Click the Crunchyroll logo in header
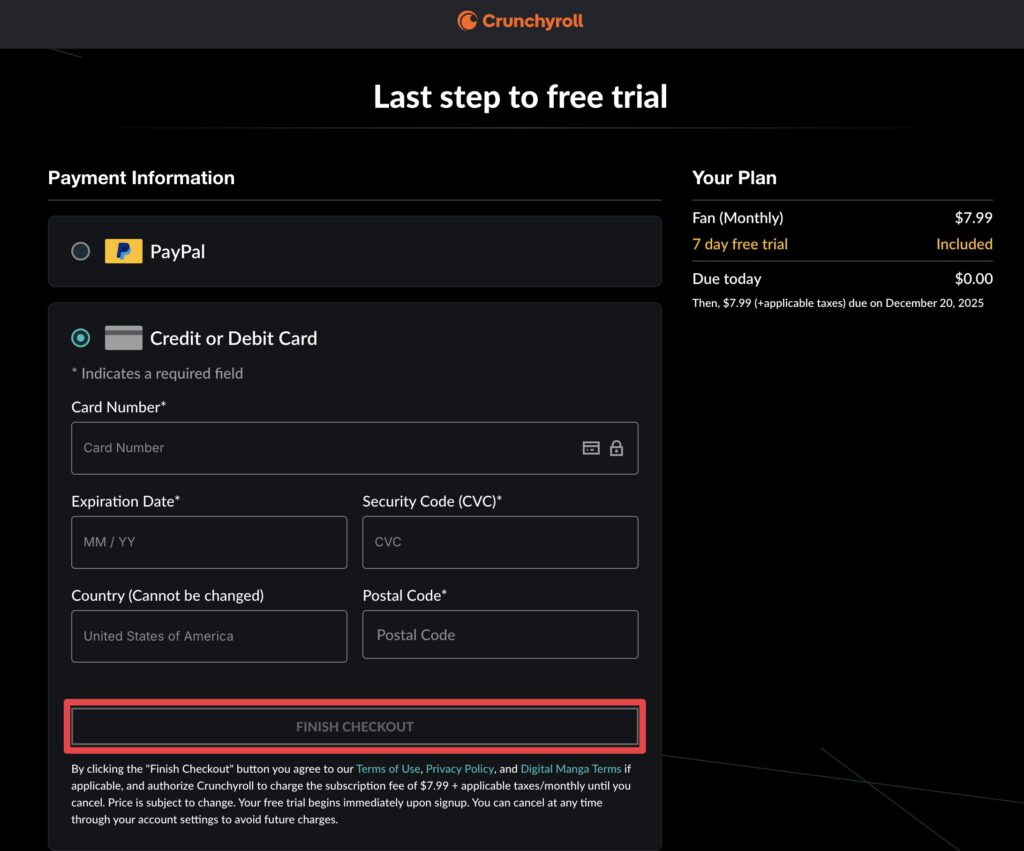Image resolution: width=1024 pixels, height=851 pixels. [x=520, y=21]
